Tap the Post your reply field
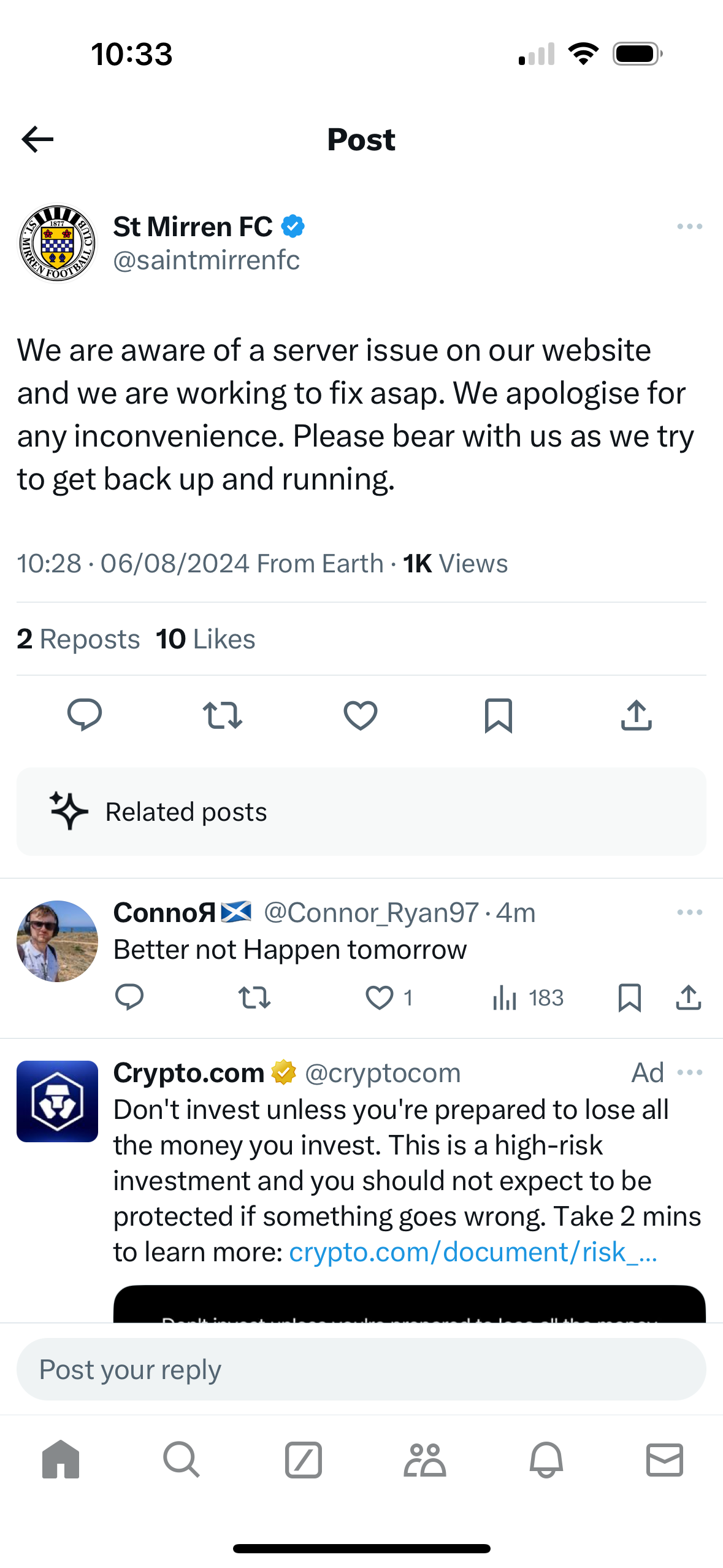This screenshot has height=1568, width=723. [361, 1369]
